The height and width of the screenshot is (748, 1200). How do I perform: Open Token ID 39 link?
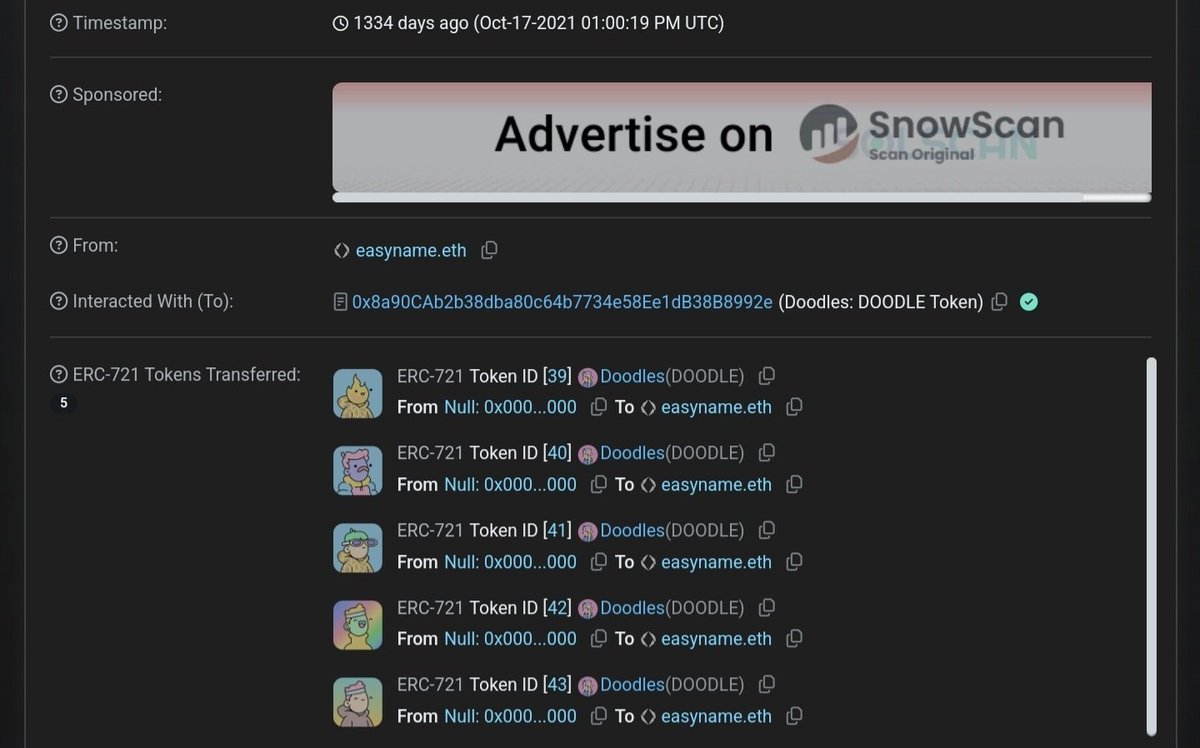(x=557, y=376)
